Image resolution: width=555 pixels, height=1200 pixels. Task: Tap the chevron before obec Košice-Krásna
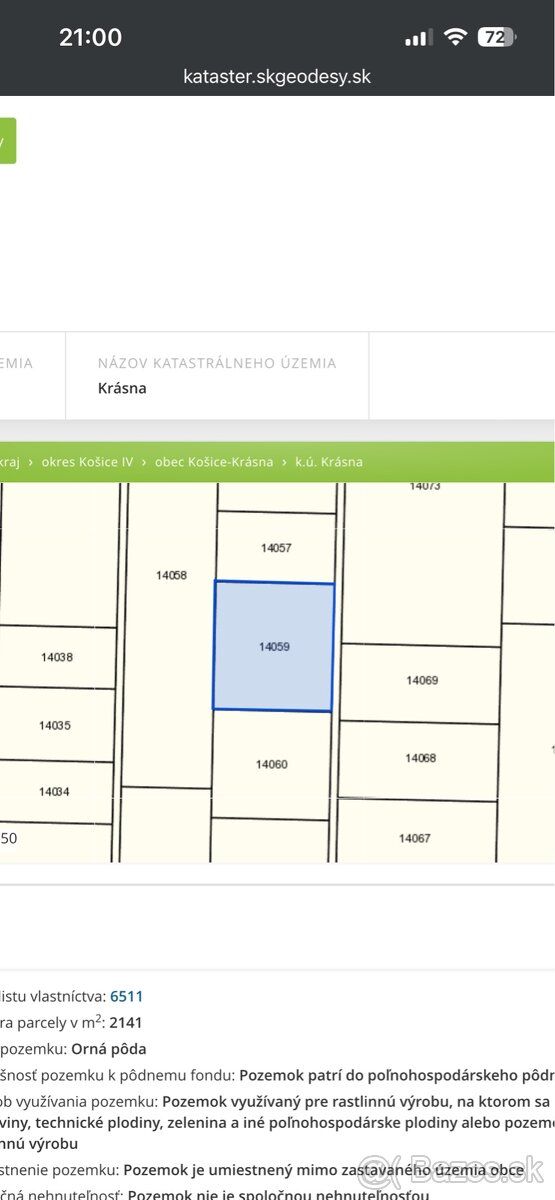[144, 462]
